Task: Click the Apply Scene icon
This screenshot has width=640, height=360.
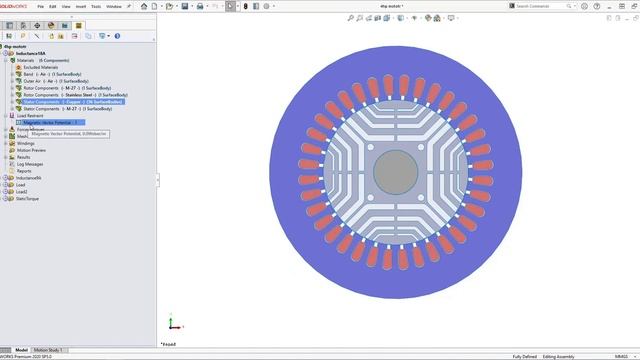Action: (437, 18)
